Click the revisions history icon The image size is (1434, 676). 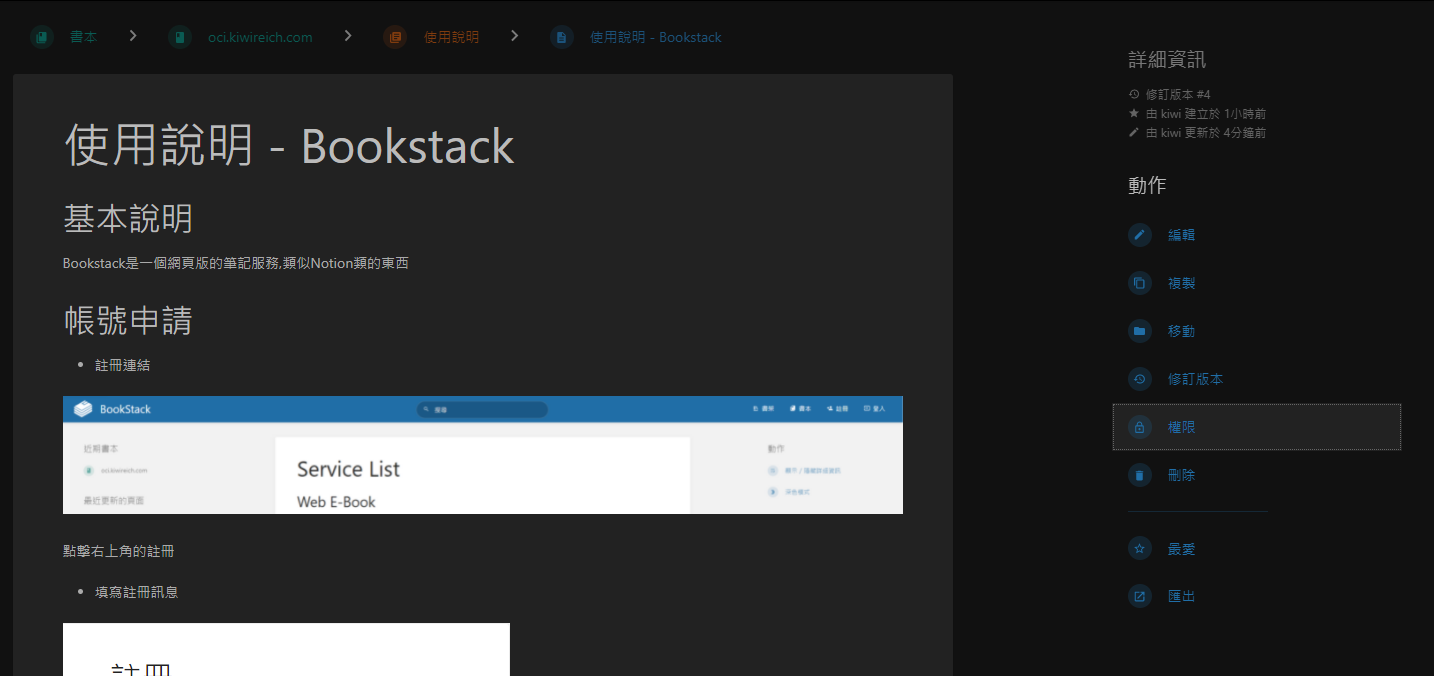point(1139,379)
